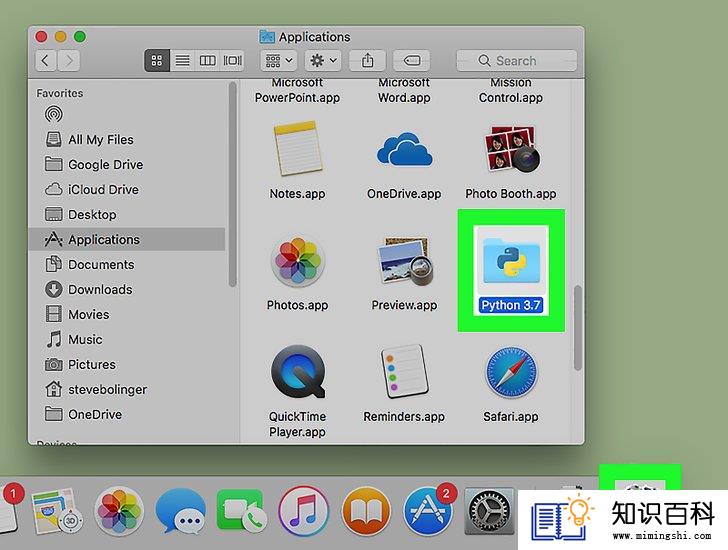Click the Applications window title

click(314, 37)
